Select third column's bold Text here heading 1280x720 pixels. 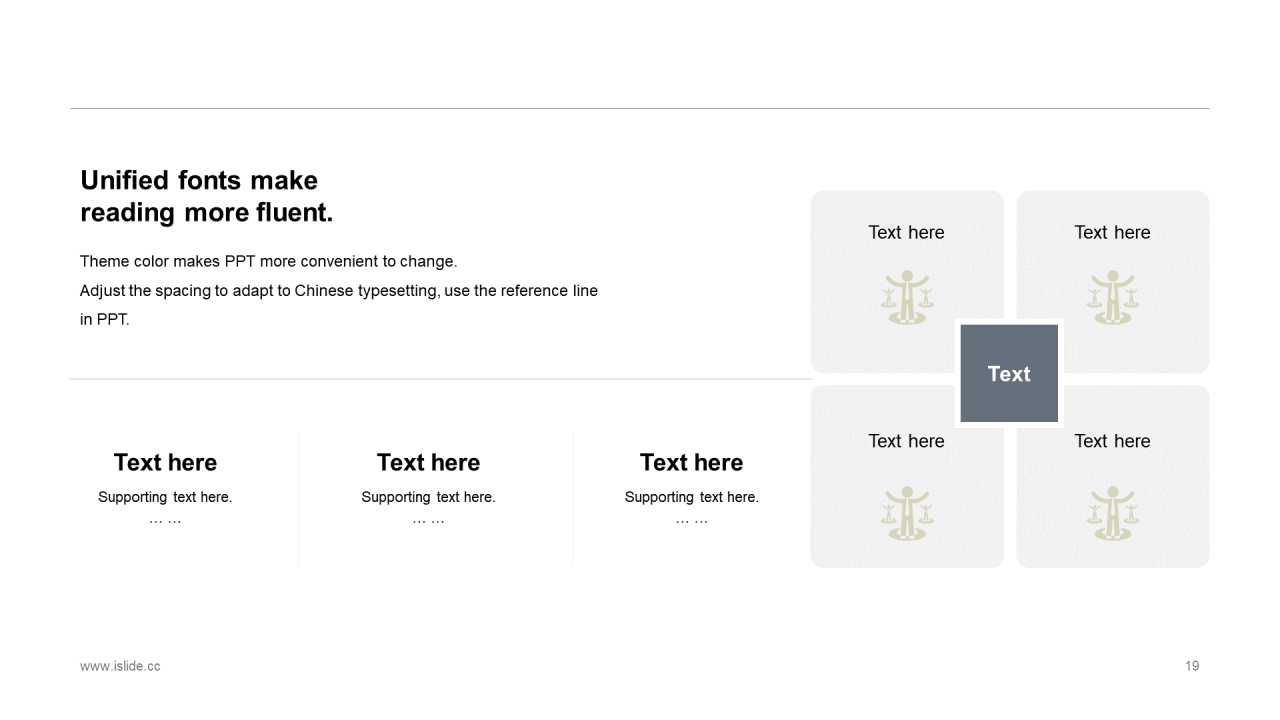(691, 462)
